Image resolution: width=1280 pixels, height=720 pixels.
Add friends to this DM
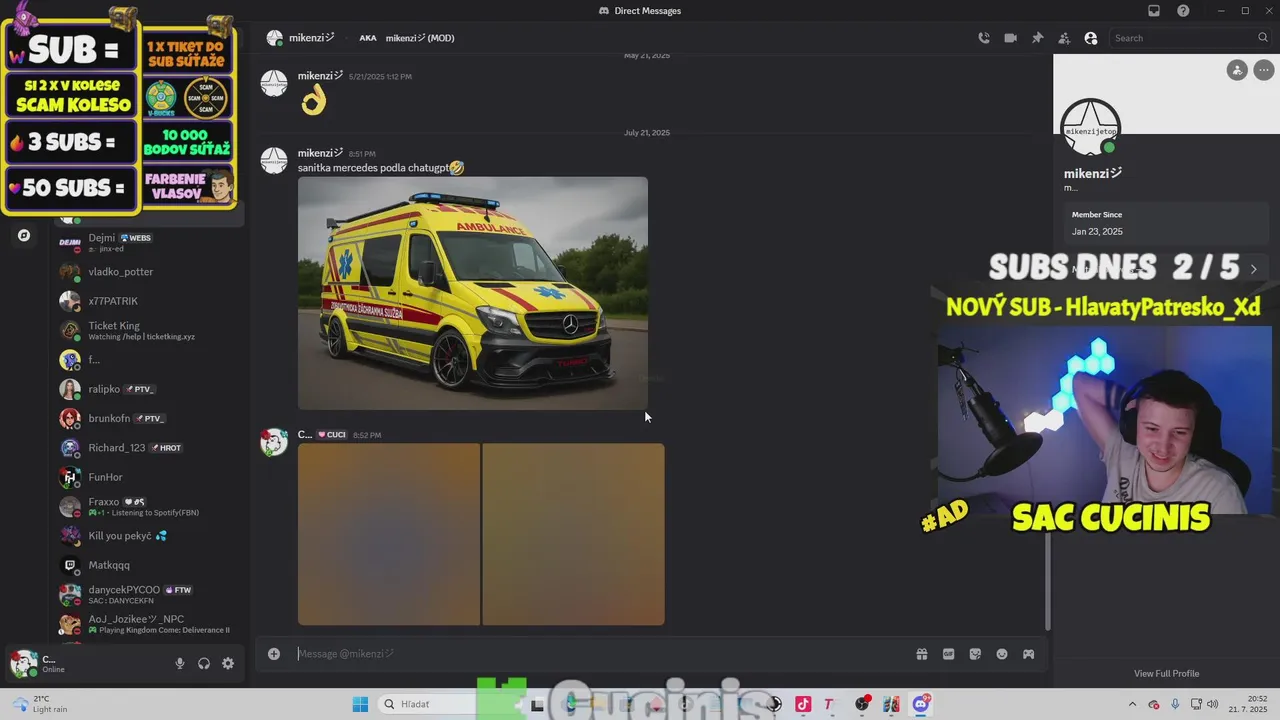tap(1064, 38)
